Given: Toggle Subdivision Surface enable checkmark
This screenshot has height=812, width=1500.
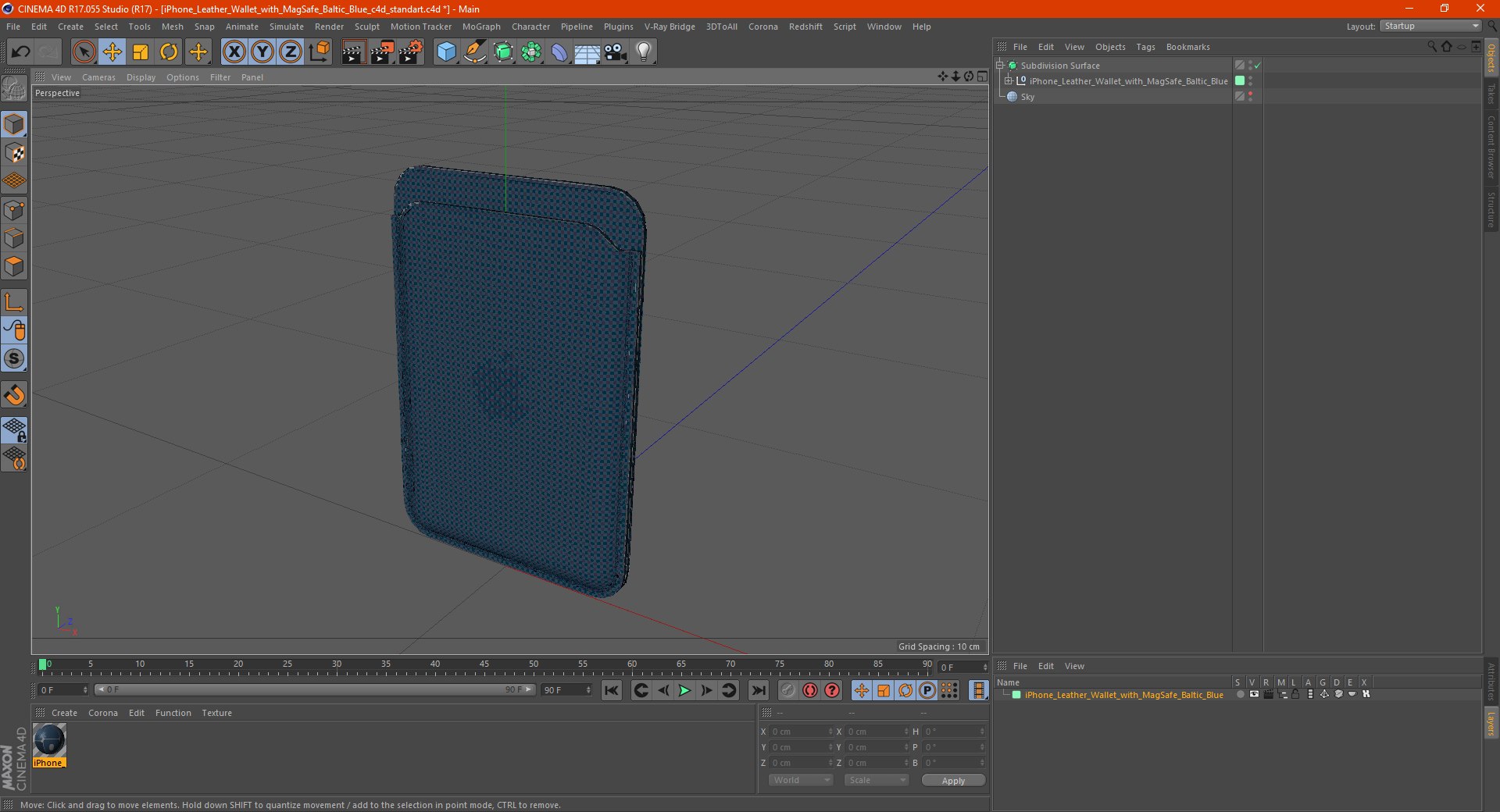Looking at the screenshot, I should (x=1257, y=66).
